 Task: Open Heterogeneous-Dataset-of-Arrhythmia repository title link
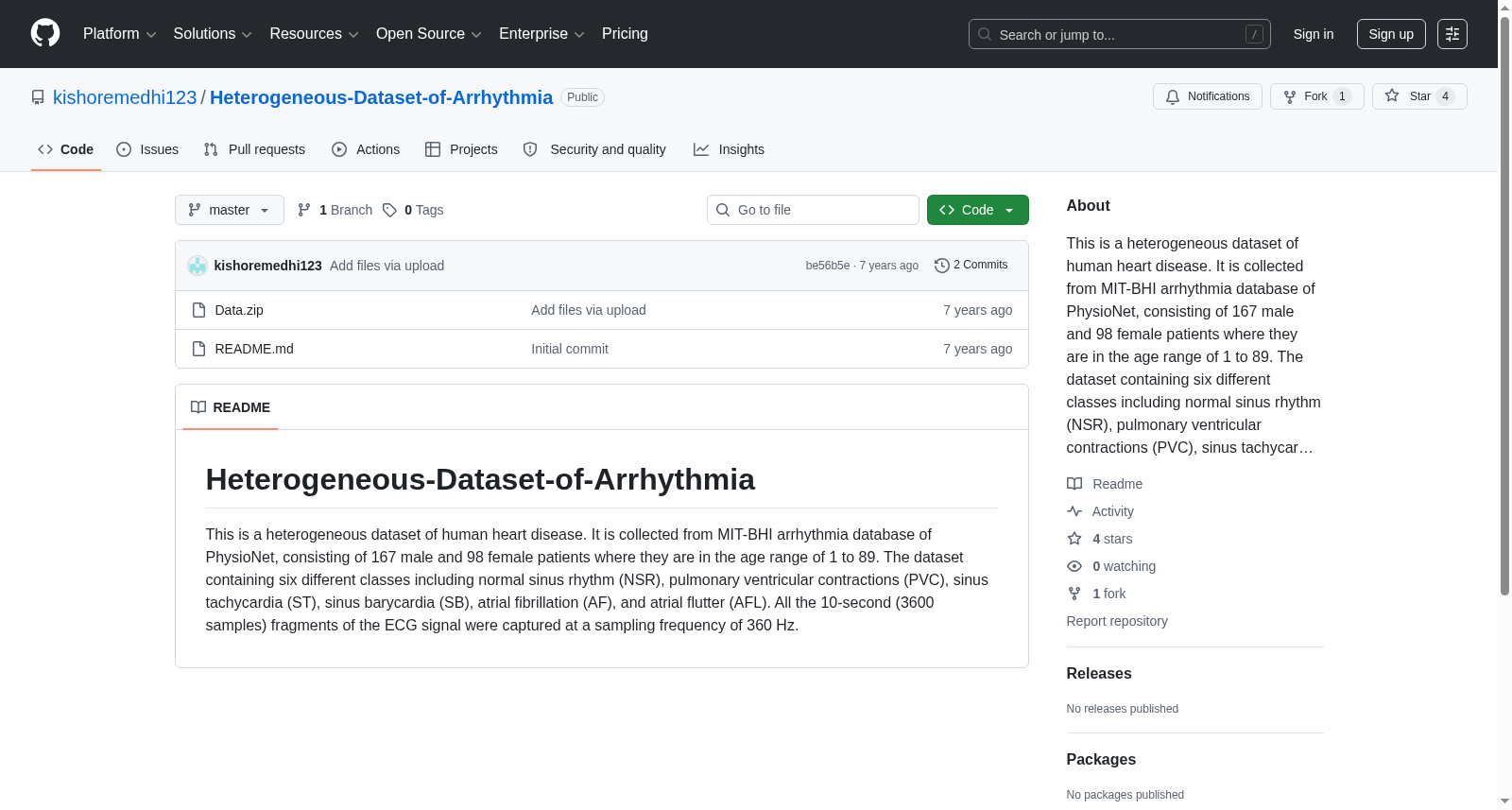381,97
